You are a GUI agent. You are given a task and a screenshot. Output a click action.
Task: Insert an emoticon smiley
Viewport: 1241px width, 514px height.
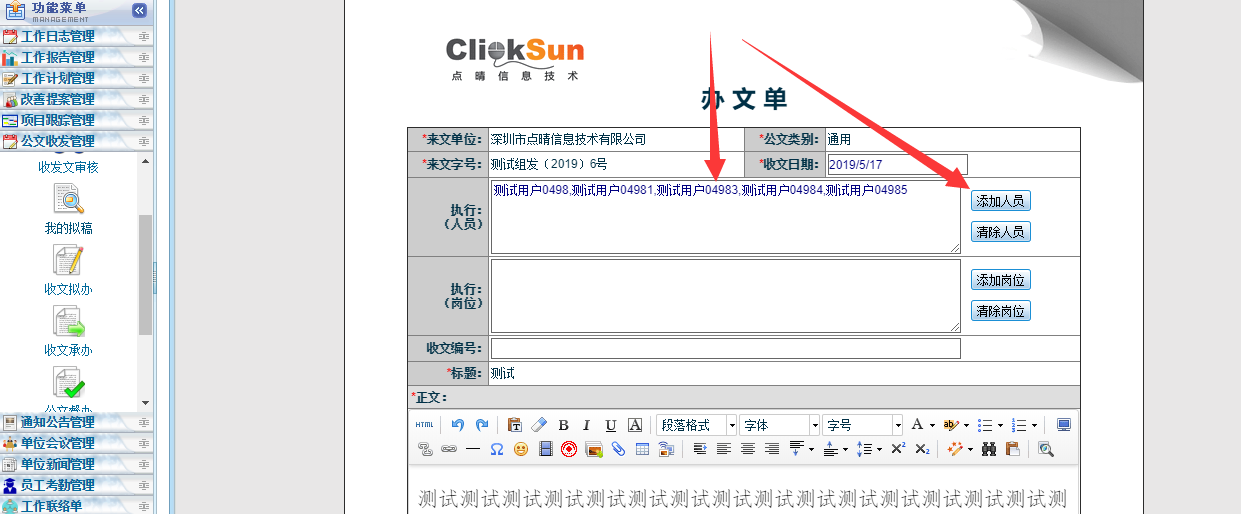[x=521, y=449]
